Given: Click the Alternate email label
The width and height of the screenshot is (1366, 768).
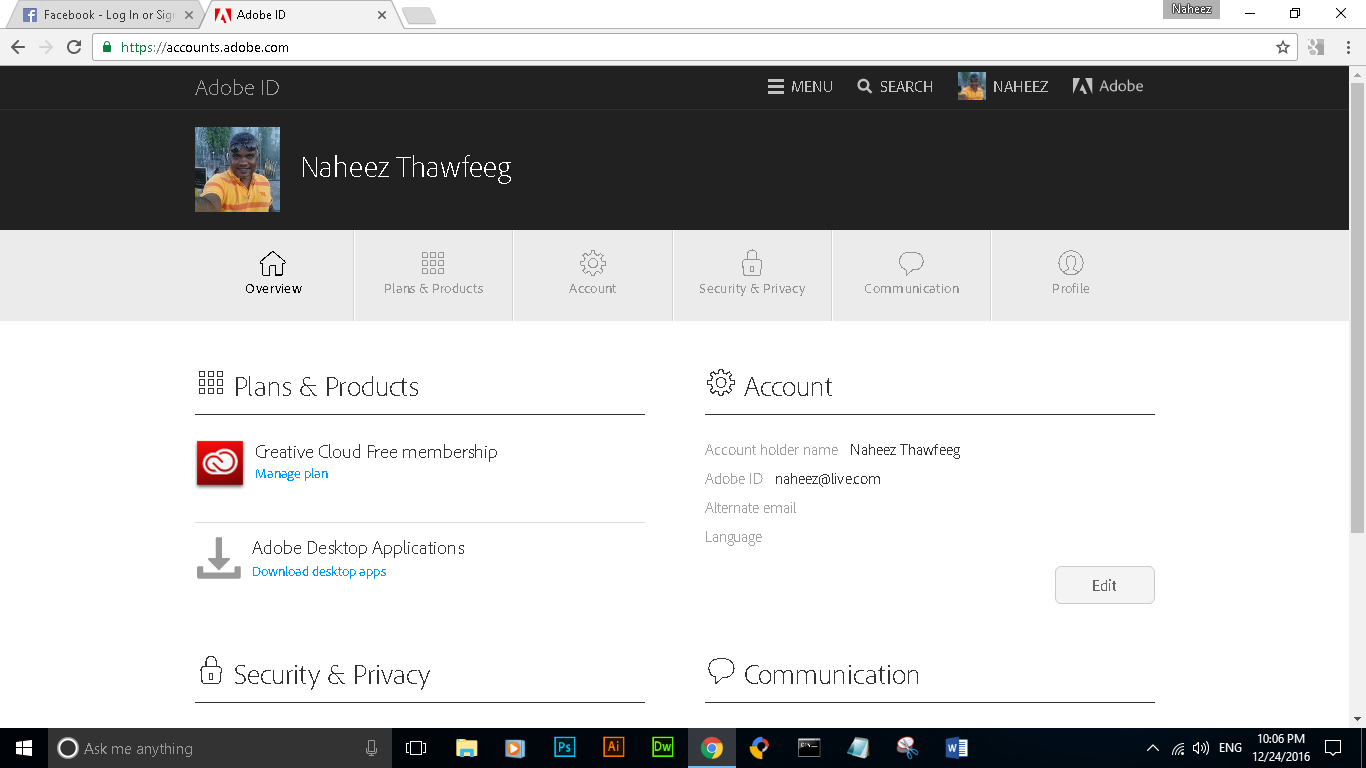Looking at the screenshot, I should [x=750, y=508].
